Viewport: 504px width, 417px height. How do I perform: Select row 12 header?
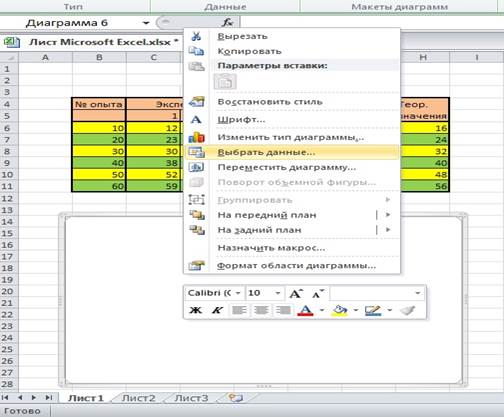pos(7,198)
